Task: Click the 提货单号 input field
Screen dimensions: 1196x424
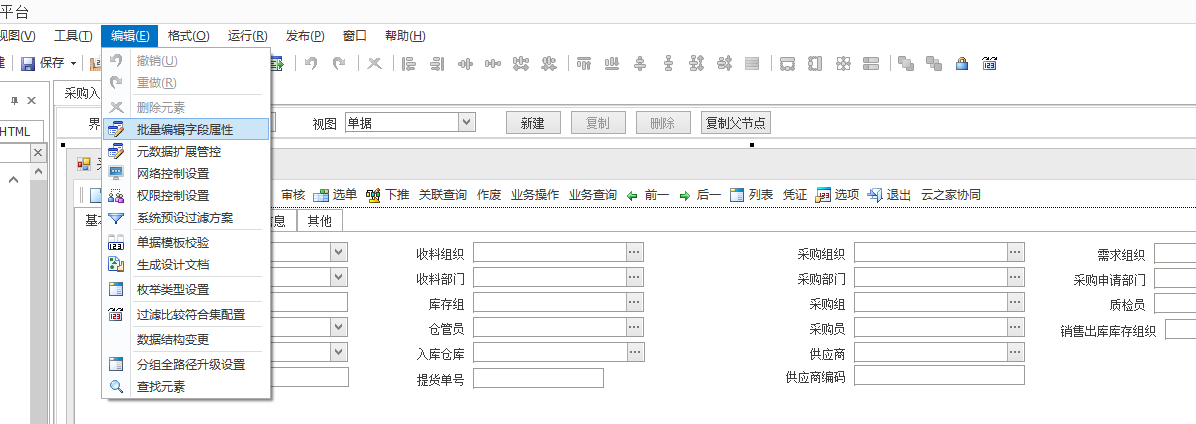Action: tap(539, 377)
